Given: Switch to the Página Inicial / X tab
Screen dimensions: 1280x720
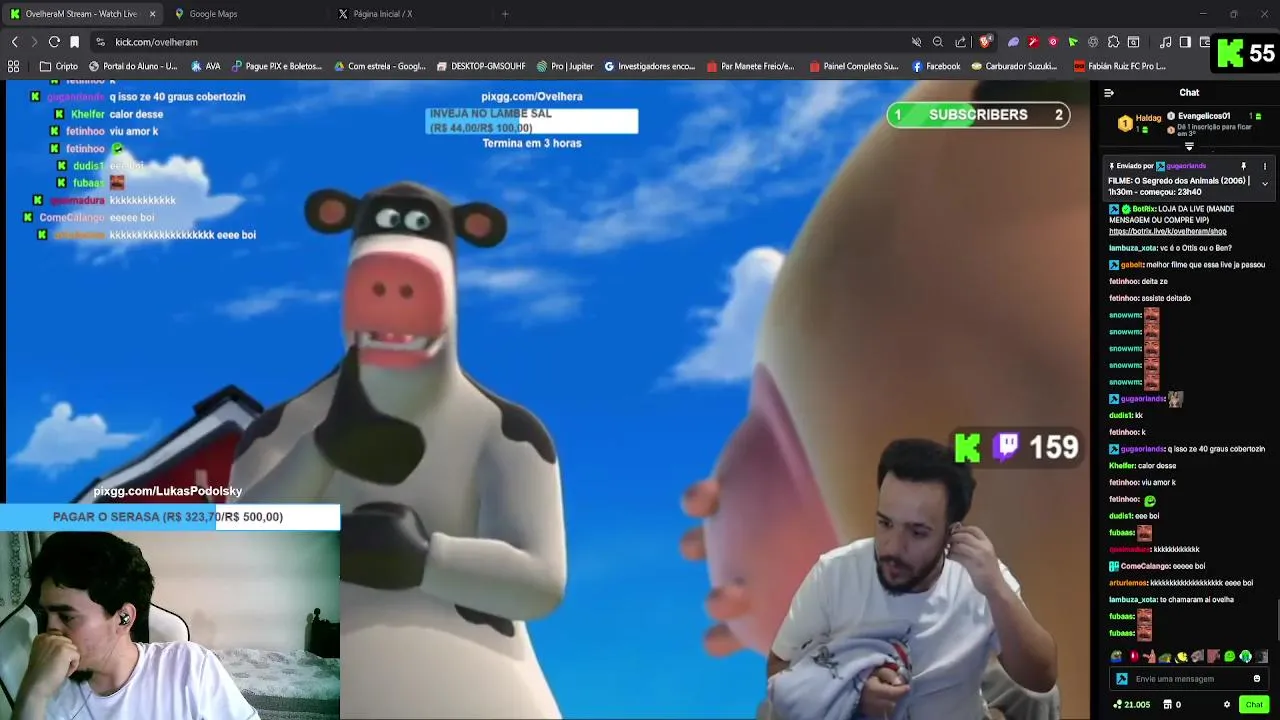Looking at the screenshot, I should click(410, 14).
